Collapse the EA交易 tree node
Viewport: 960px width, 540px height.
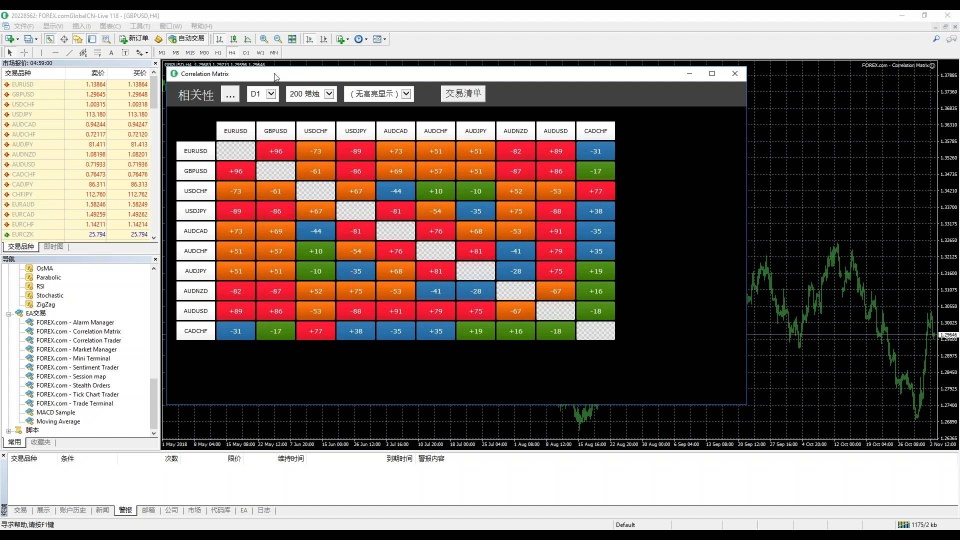coord(8,313)
